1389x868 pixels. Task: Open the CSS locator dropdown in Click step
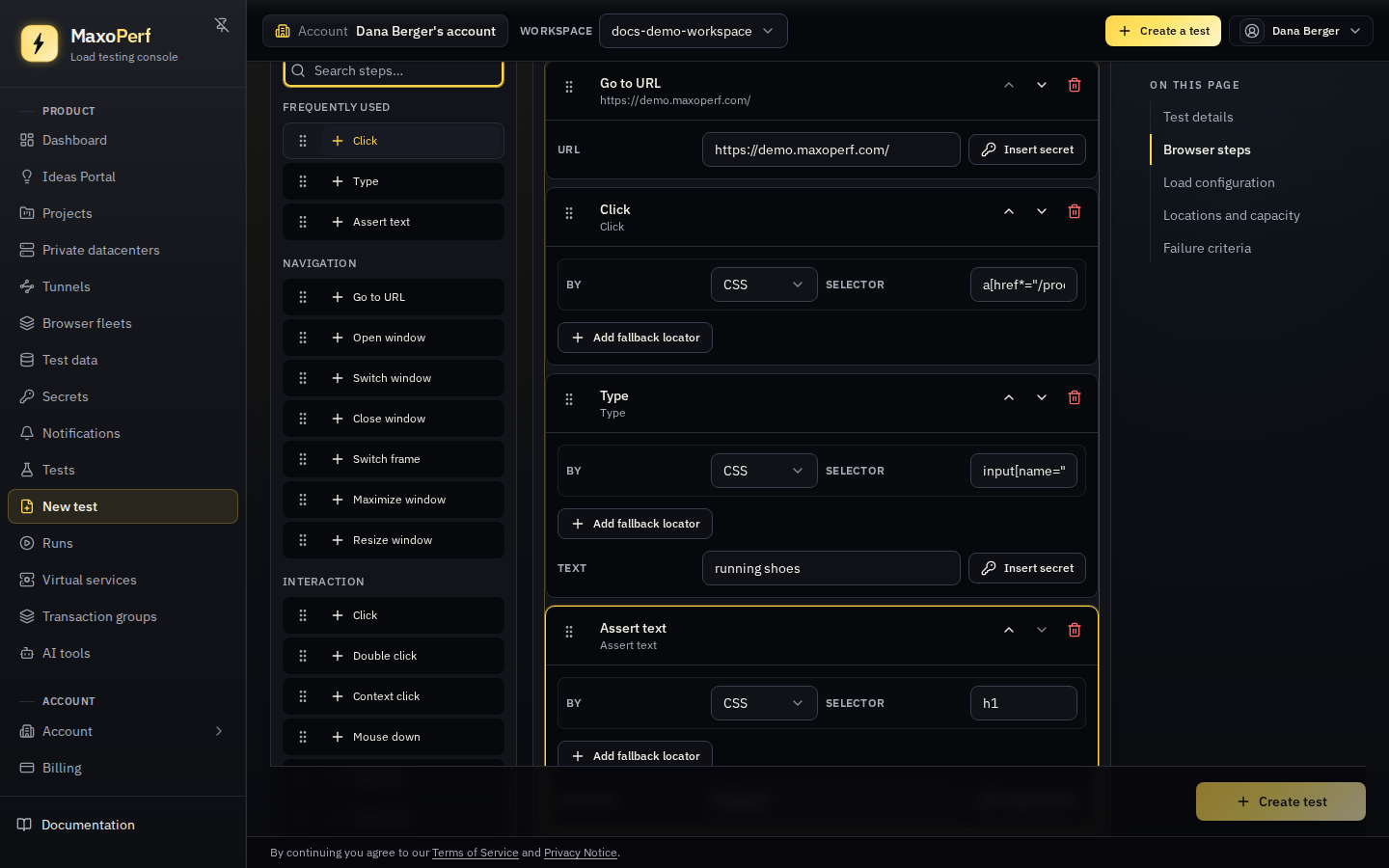pyautogui.click(x=764, y=285)
